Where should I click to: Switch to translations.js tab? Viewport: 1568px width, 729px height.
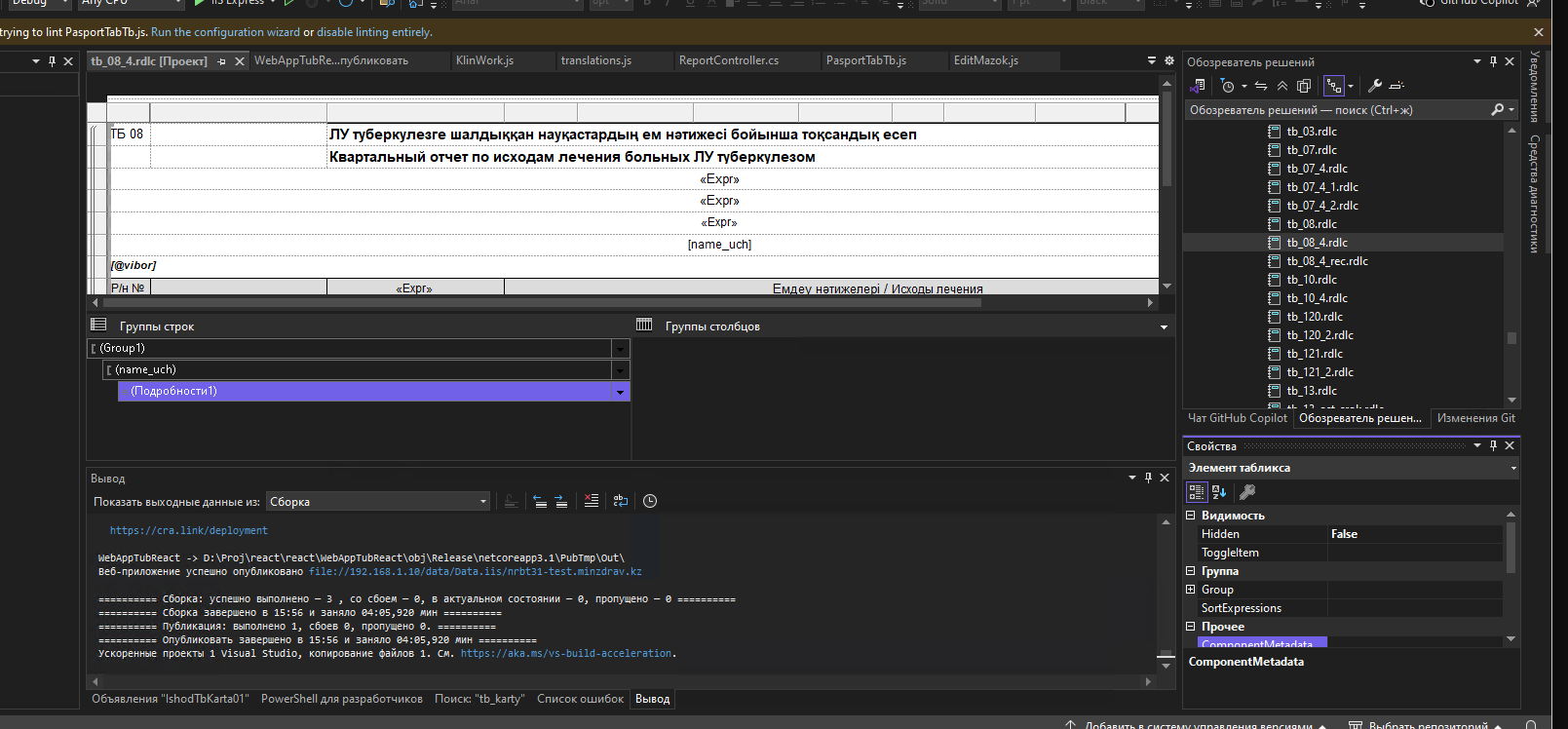coord(595,60)
